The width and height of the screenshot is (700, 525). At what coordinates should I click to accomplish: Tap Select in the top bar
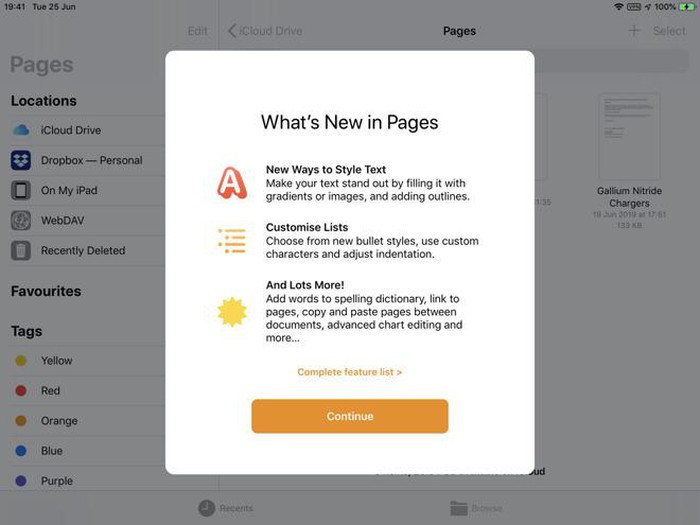pos(669,31)
